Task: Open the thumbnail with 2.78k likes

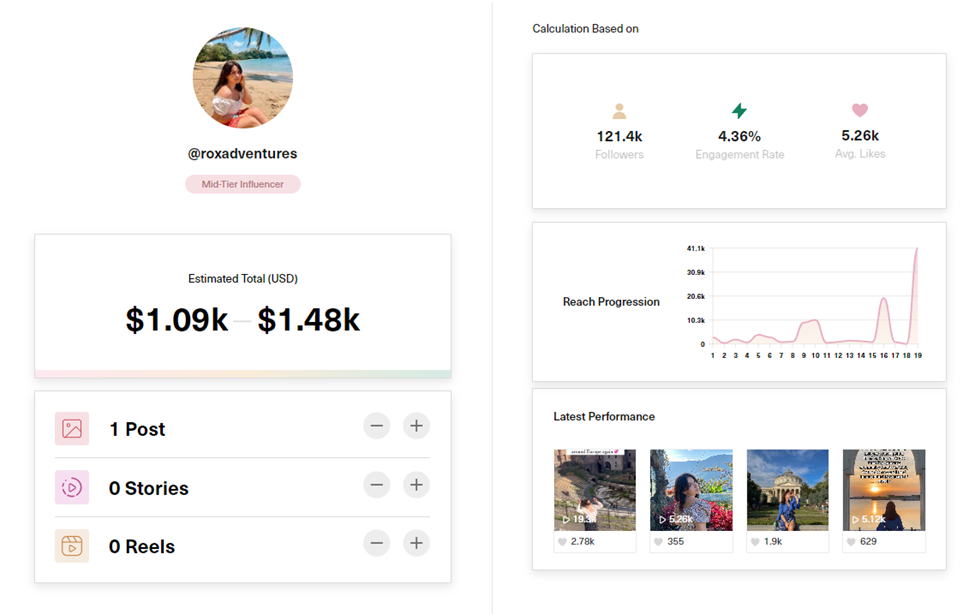Action: [595, 490]
